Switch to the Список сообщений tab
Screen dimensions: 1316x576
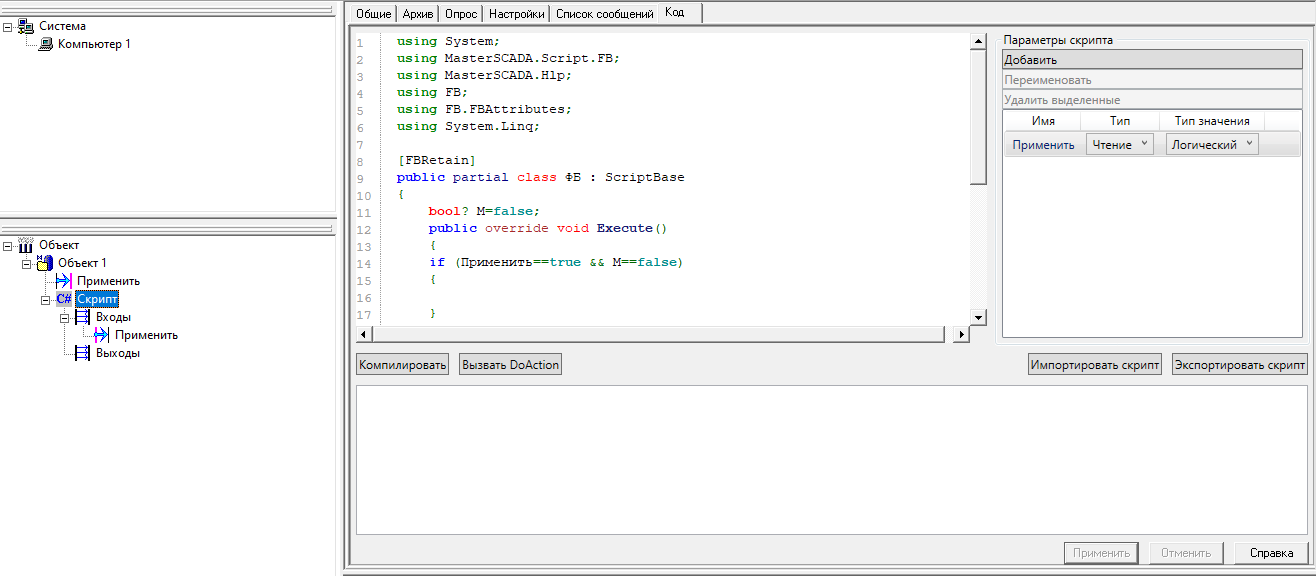[604, 14]
